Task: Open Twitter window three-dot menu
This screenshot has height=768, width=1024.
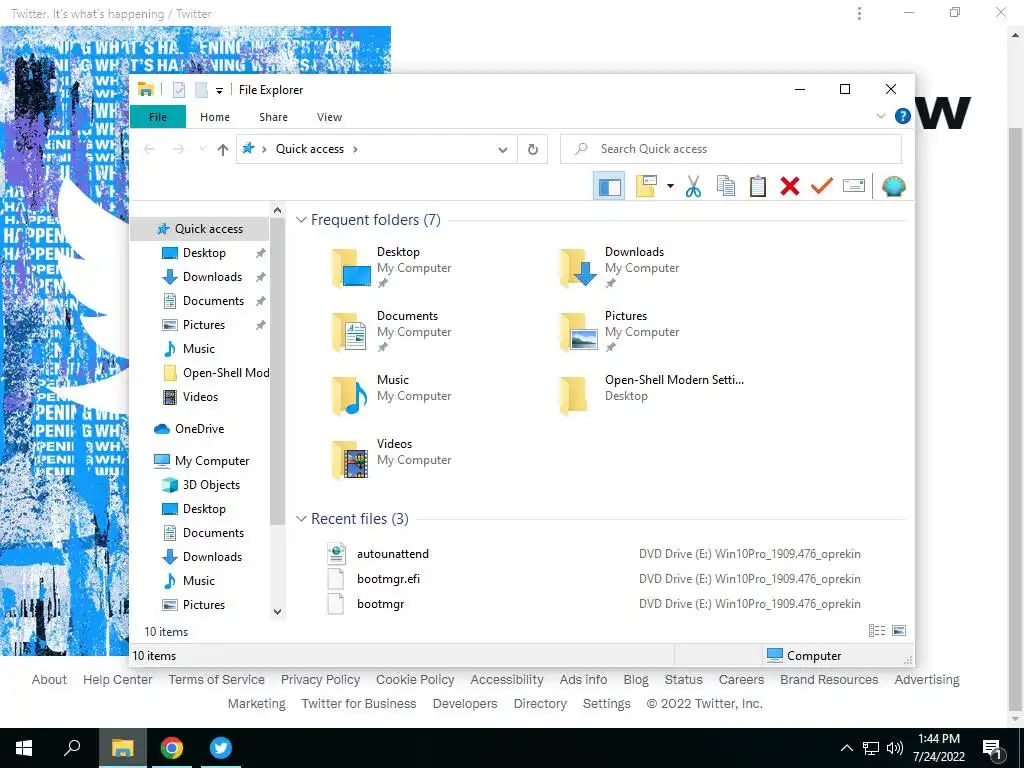Action: click(x=859, y=13)
